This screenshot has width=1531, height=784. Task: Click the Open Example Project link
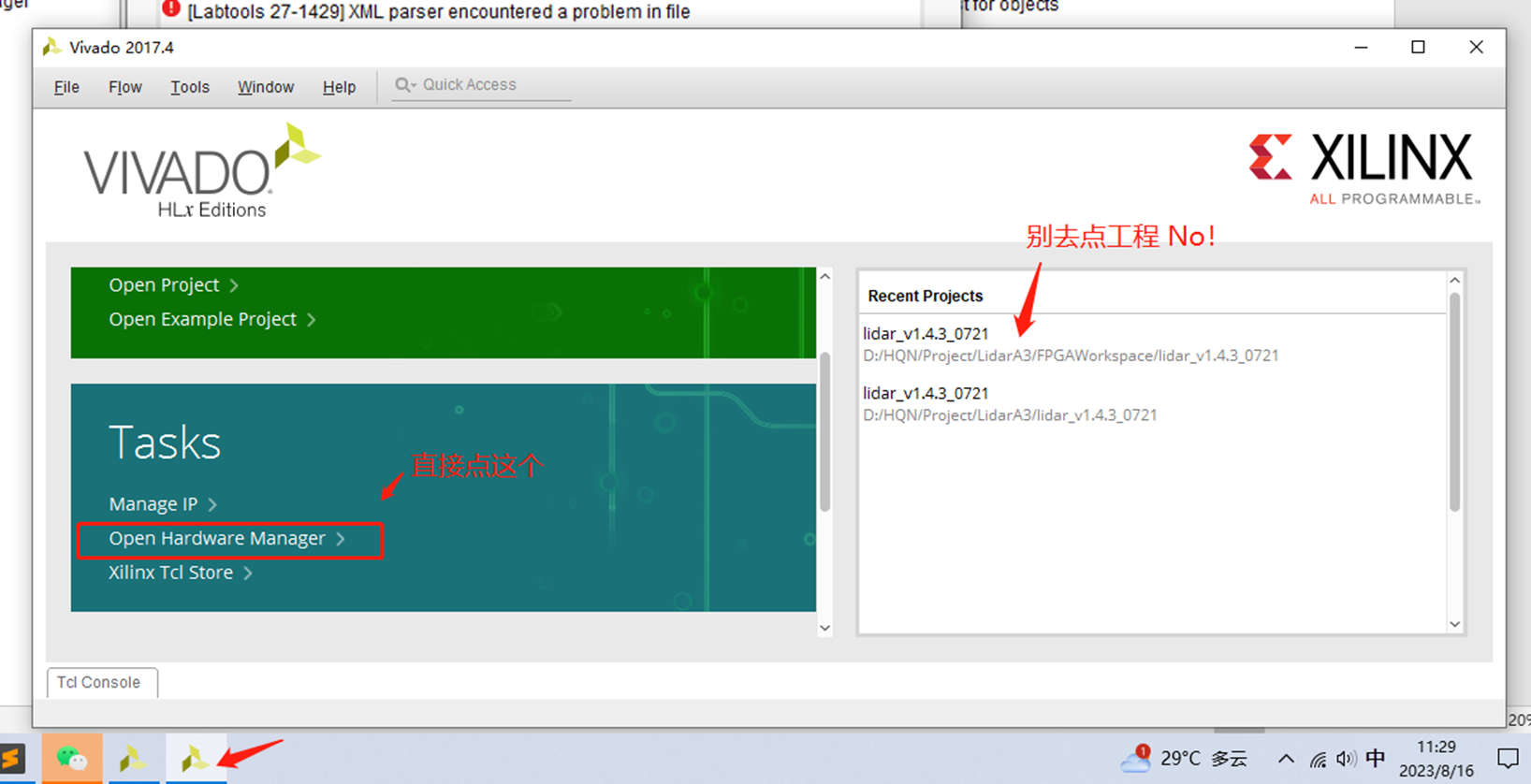coord(202,319)
